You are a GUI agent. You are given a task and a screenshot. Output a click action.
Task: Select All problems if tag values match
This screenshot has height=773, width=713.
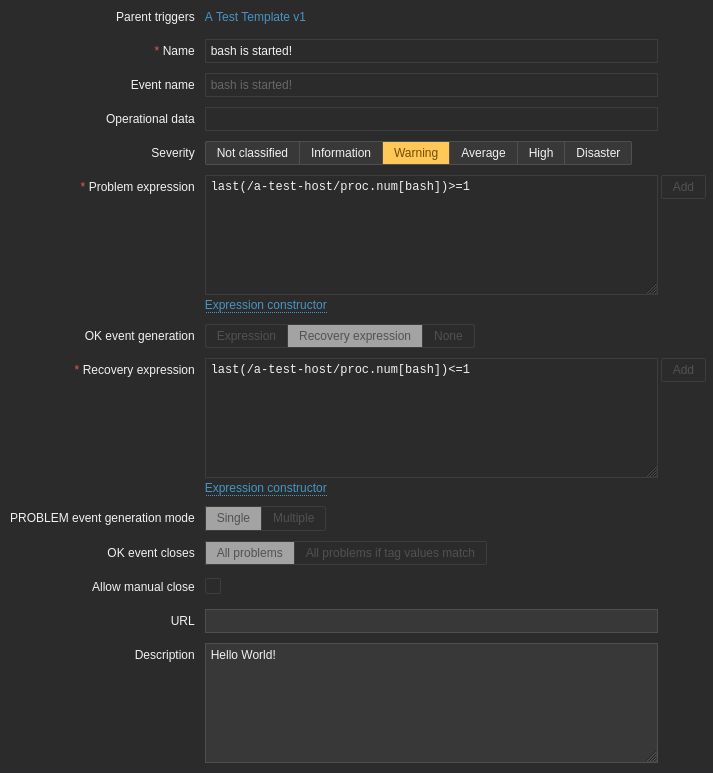[390, 553]
